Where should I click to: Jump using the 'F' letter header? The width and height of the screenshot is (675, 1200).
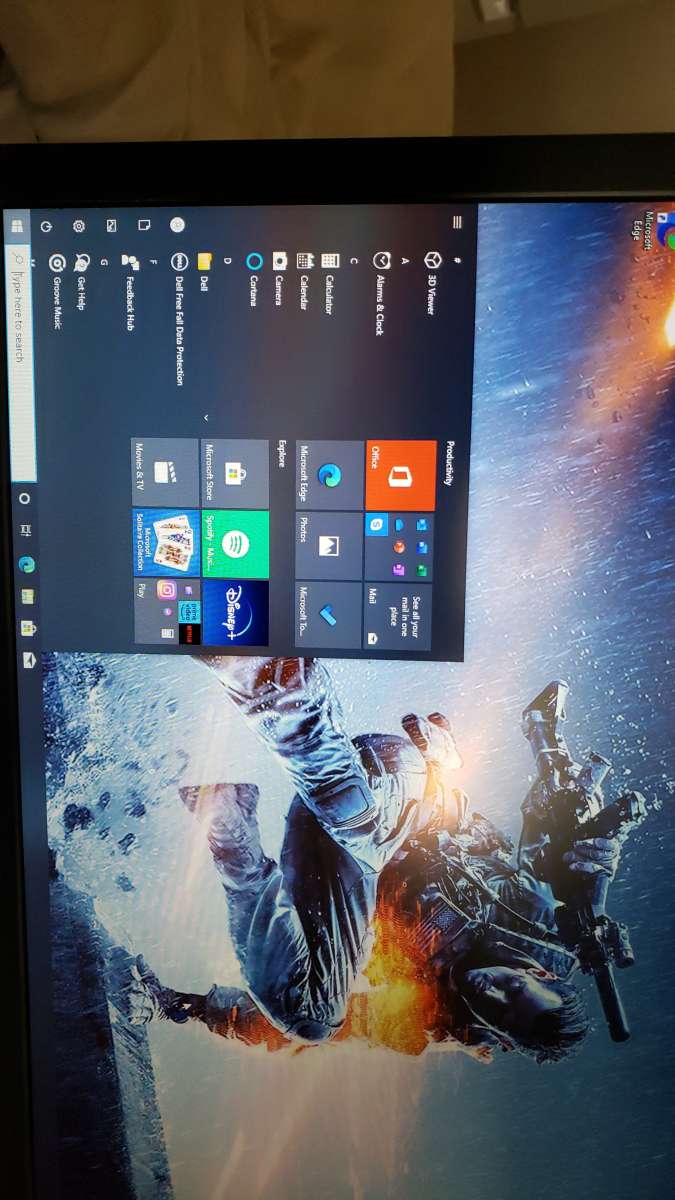click(x=153, y=262)
